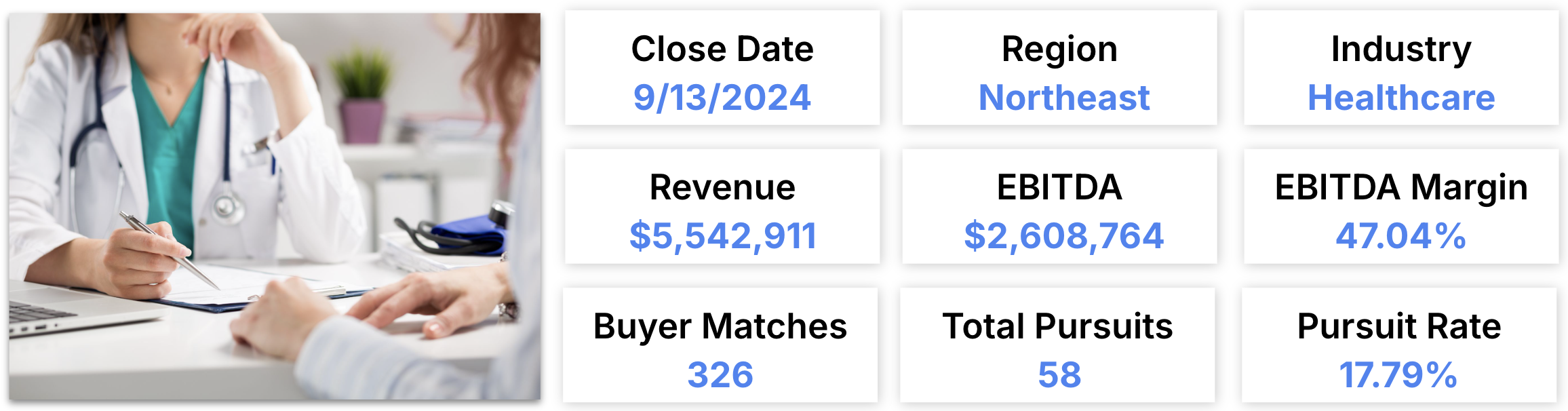Select the Industry card

click(1401, 67)
